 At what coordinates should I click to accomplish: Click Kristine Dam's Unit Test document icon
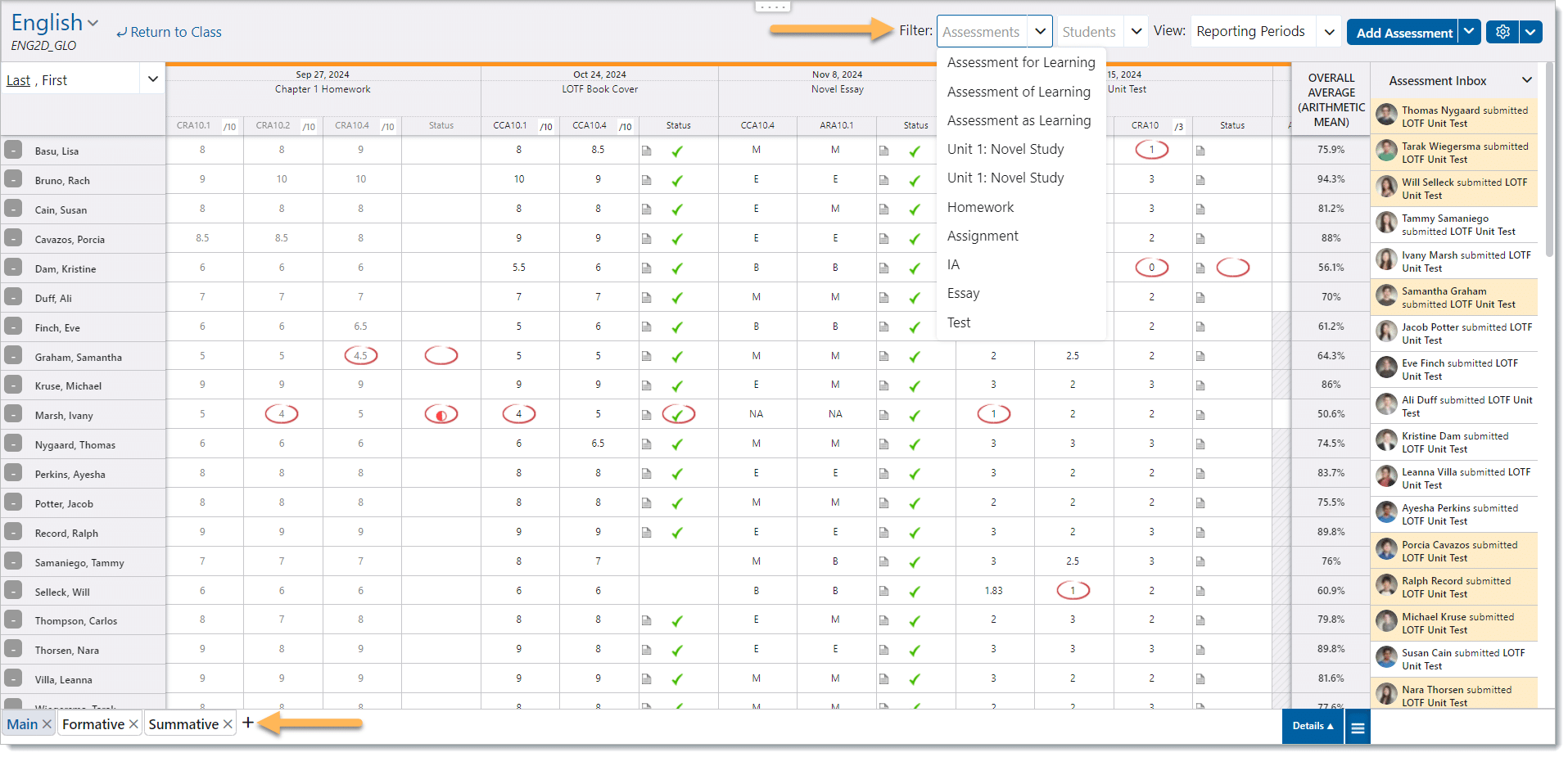pyautogui.click(x=1200, y=268)
